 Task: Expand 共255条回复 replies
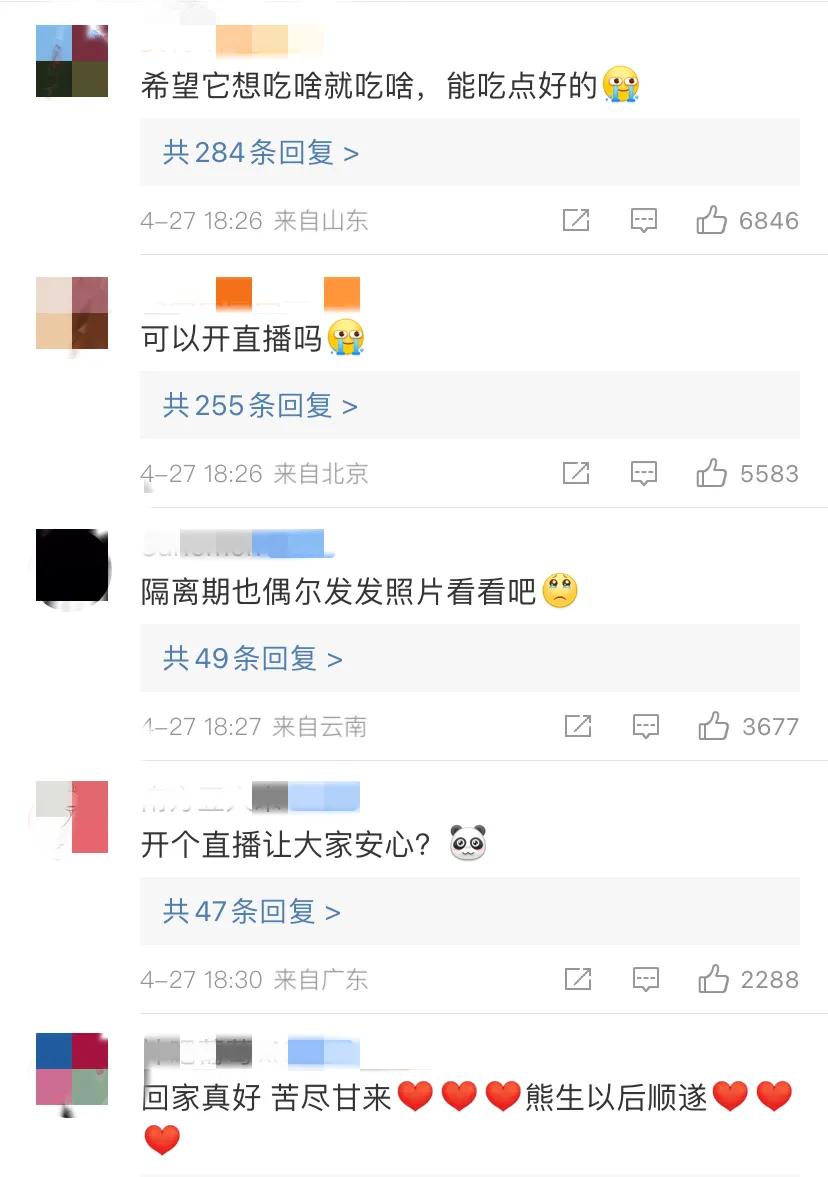coord(260,405)
